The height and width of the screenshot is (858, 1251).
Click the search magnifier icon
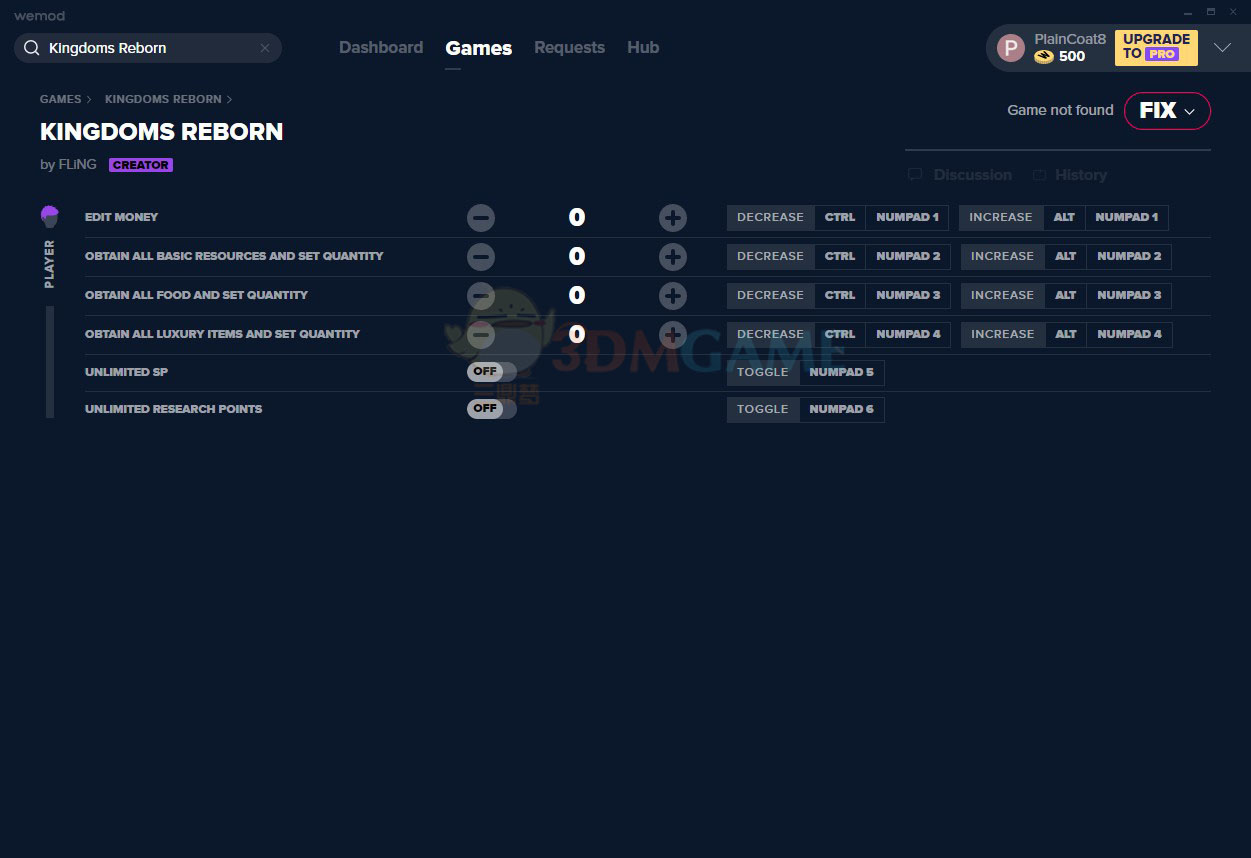(32, 48)
